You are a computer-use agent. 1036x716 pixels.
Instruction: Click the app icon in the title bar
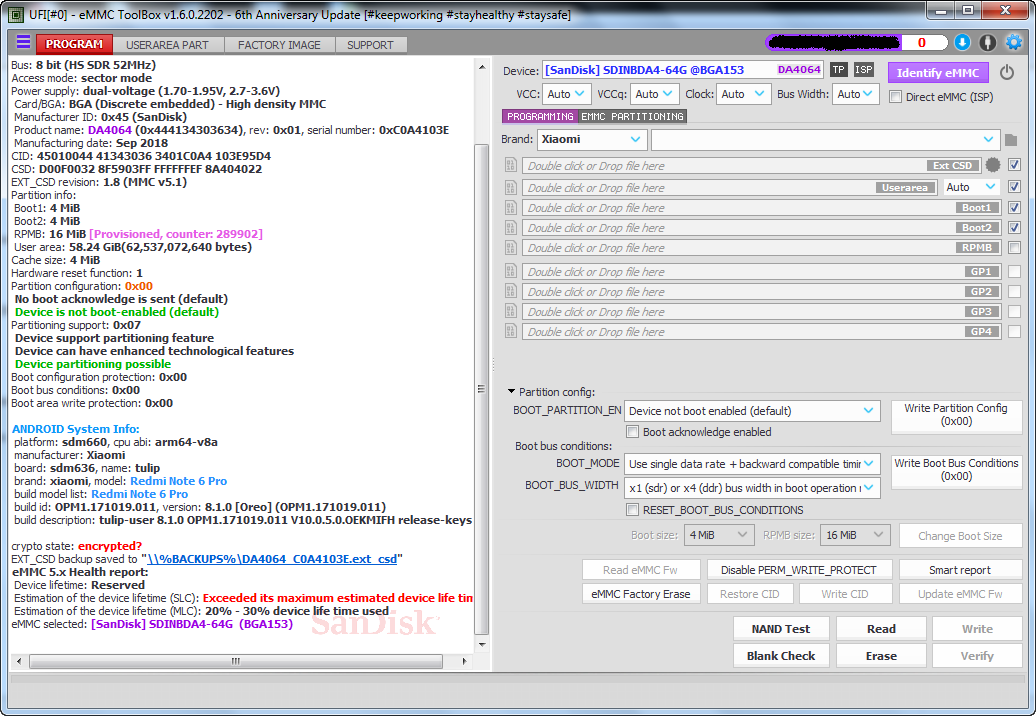point(17,14)
